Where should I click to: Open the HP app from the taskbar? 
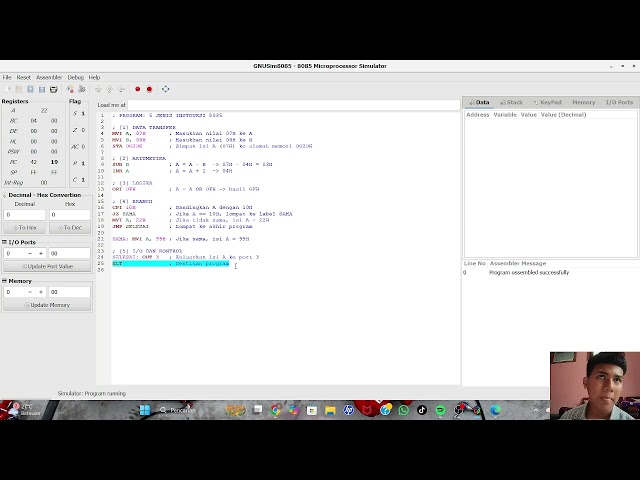coord(348,410)
